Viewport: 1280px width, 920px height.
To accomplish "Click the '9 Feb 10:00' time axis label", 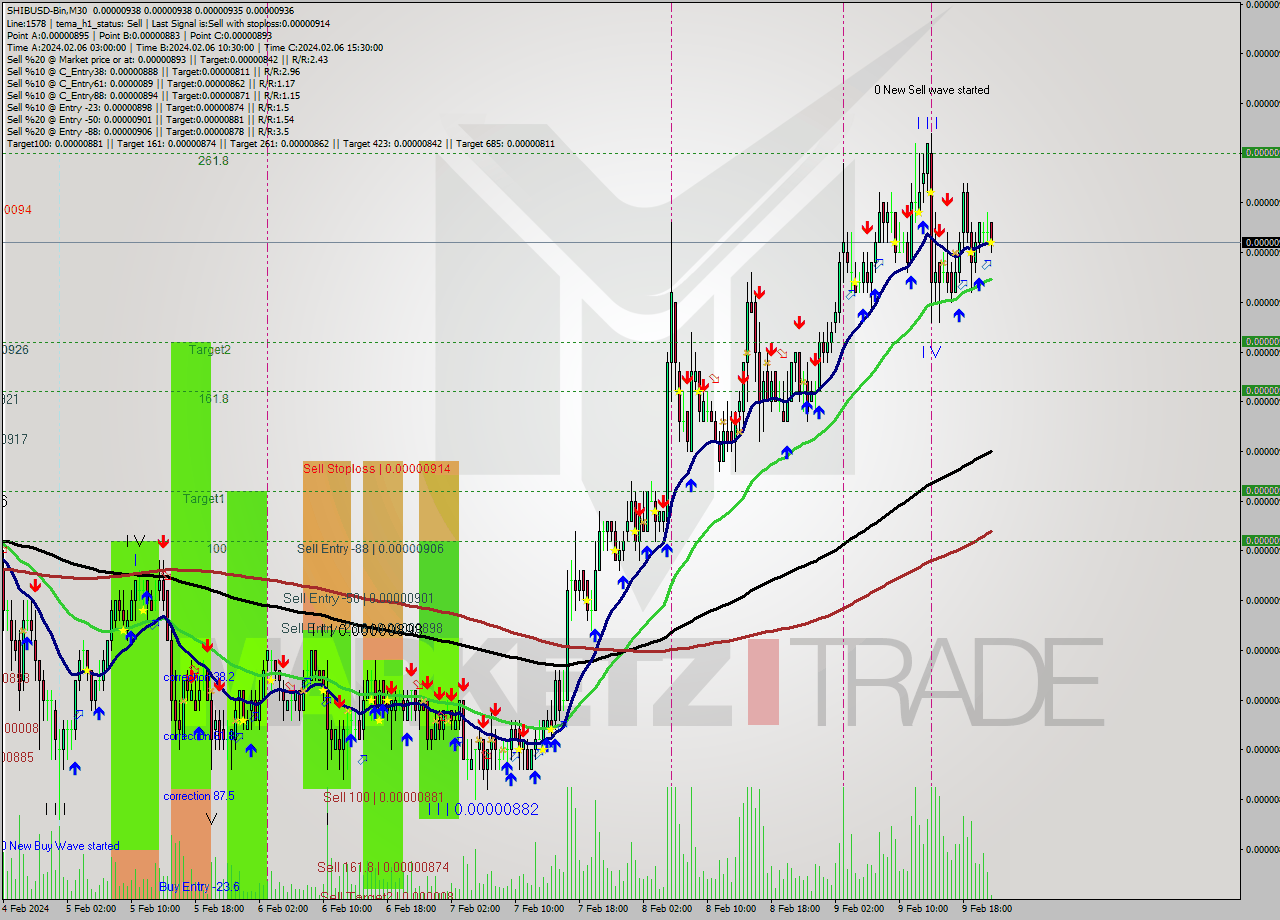I will pyautogui.click(x=923, y=909).
